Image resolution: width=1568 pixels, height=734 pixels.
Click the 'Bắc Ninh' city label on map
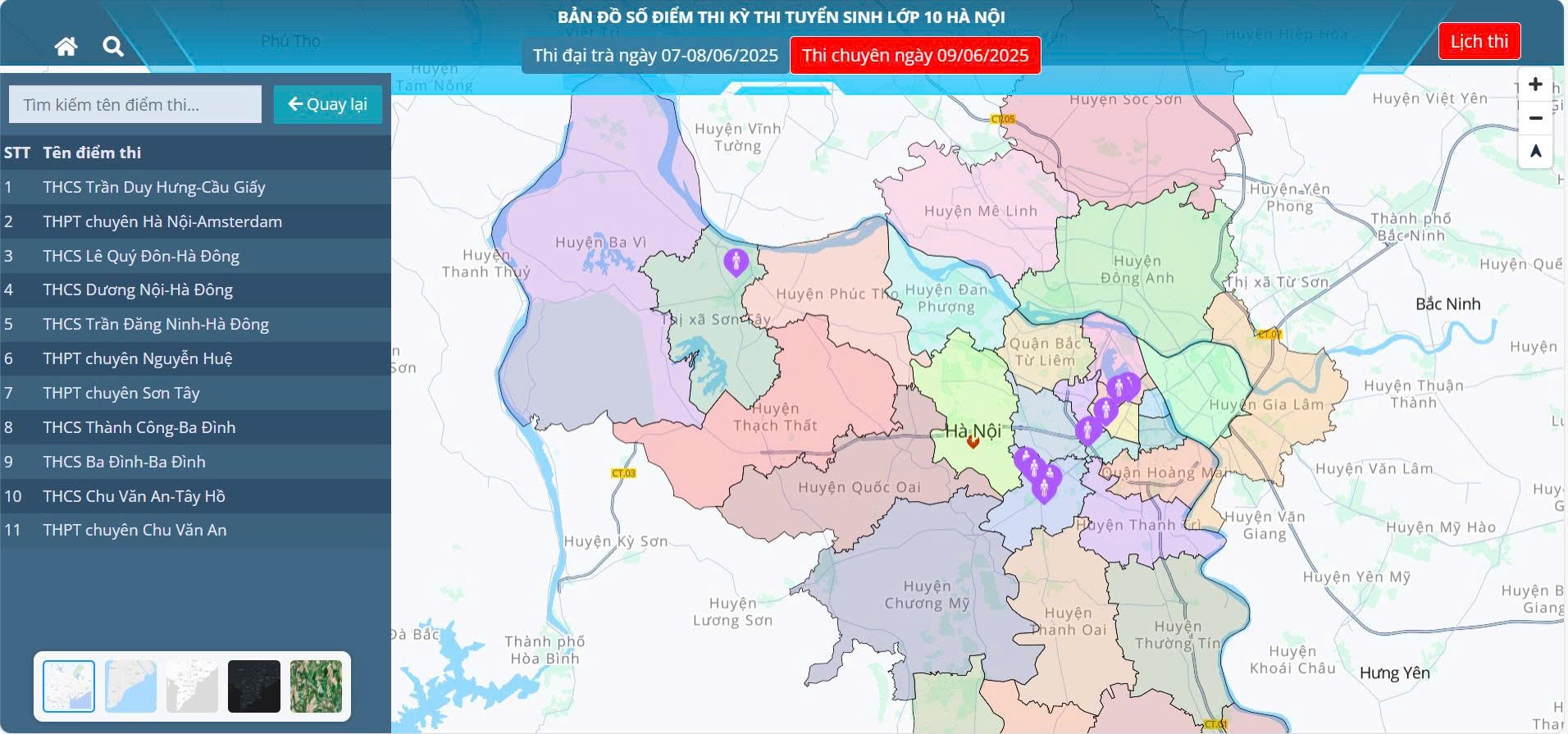tap(1447, 304)
